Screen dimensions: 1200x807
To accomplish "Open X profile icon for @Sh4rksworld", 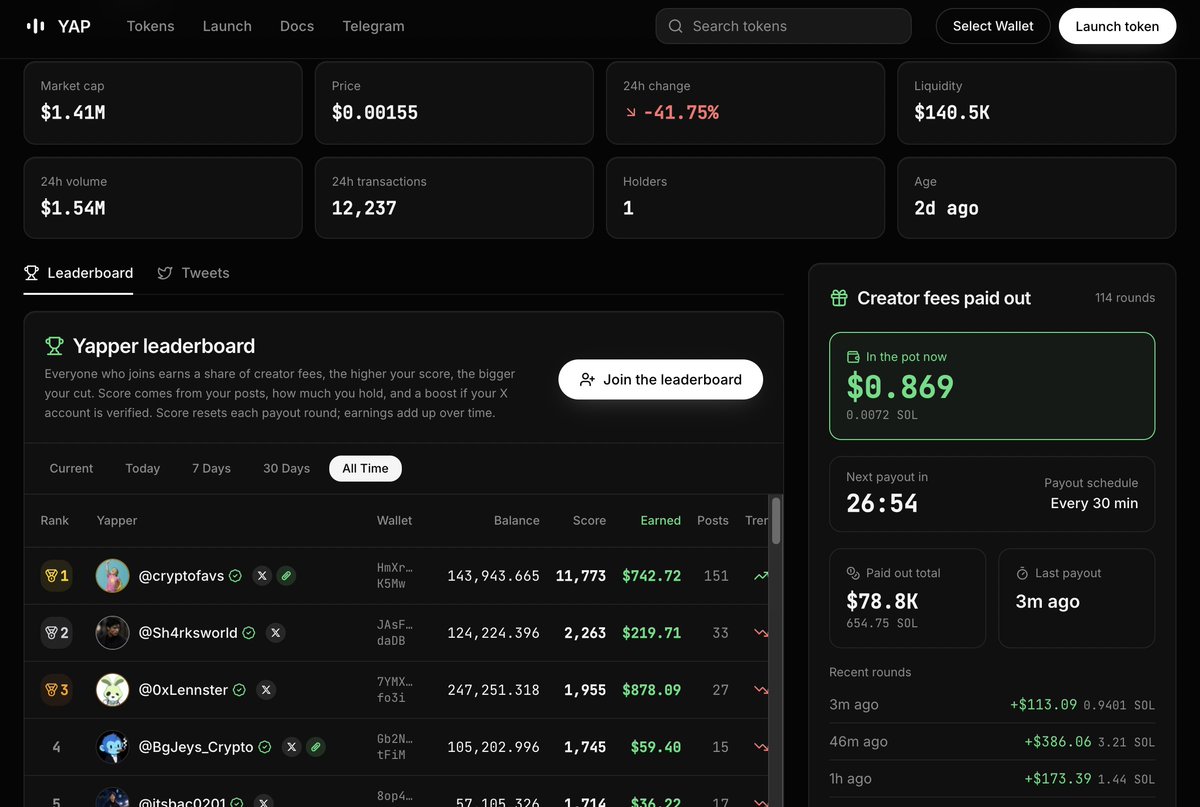I will click(x=276, y=633).
